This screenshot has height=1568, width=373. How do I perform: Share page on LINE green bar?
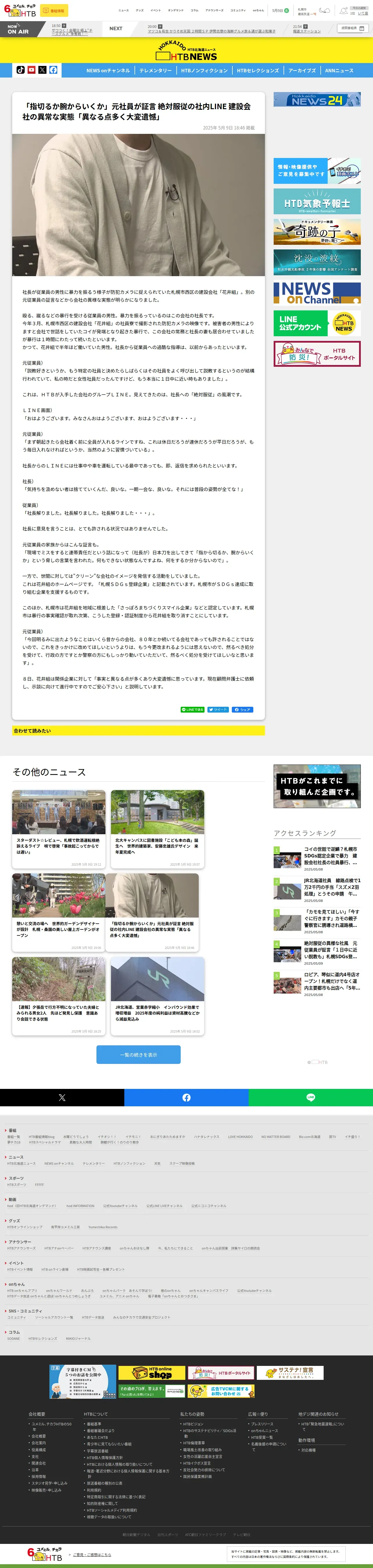point(311,1098)
